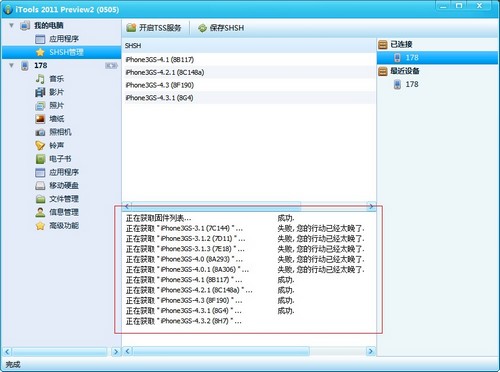Click the SHSH管理 star icon

click(40, 52)
